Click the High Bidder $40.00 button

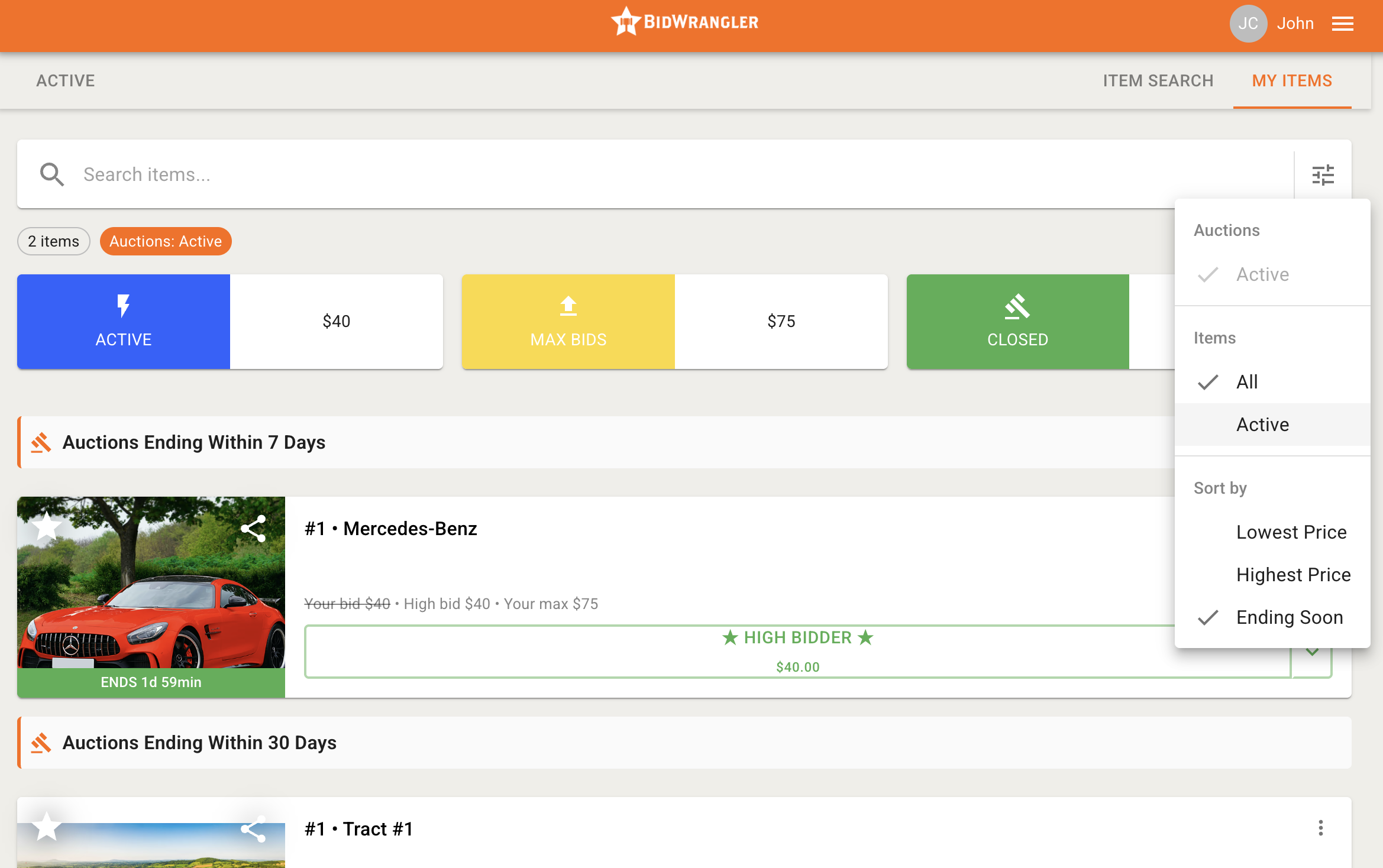(x=797, y=652)
